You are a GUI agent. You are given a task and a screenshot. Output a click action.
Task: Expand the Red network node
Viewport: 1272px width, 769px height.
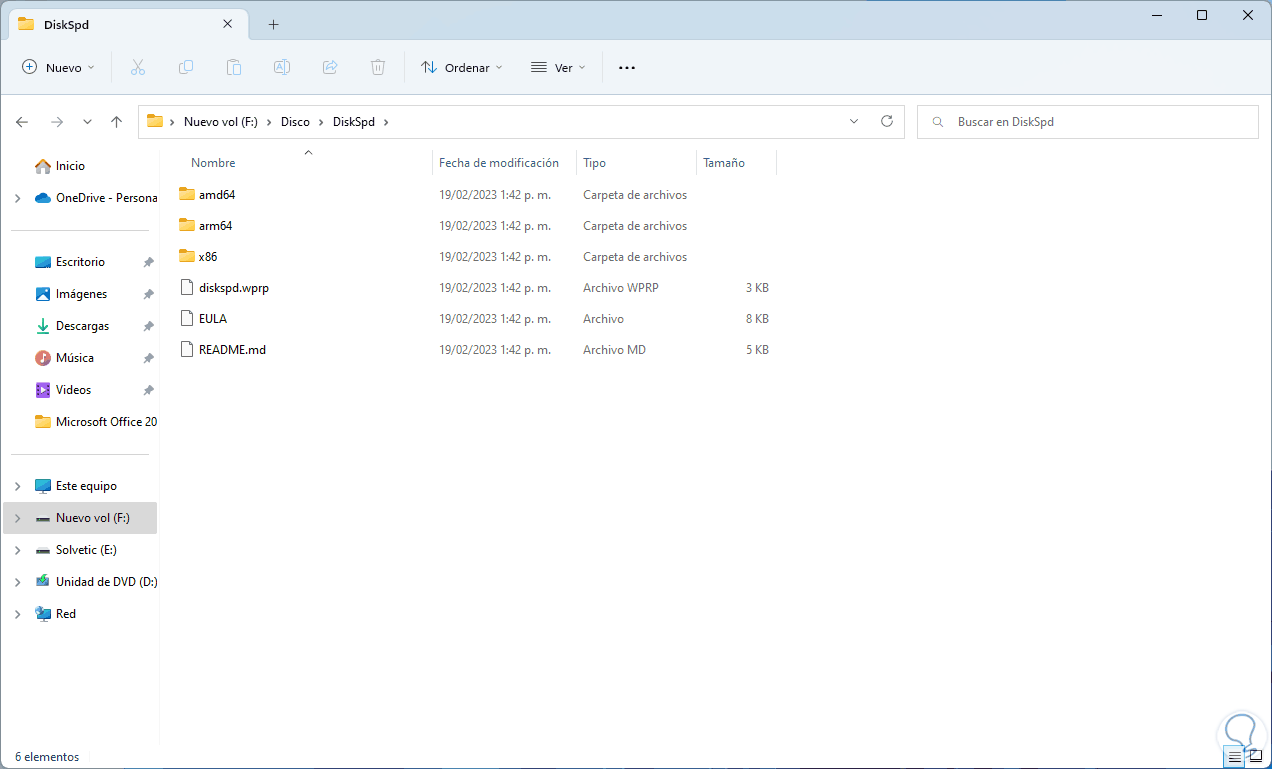click(17, 614)
